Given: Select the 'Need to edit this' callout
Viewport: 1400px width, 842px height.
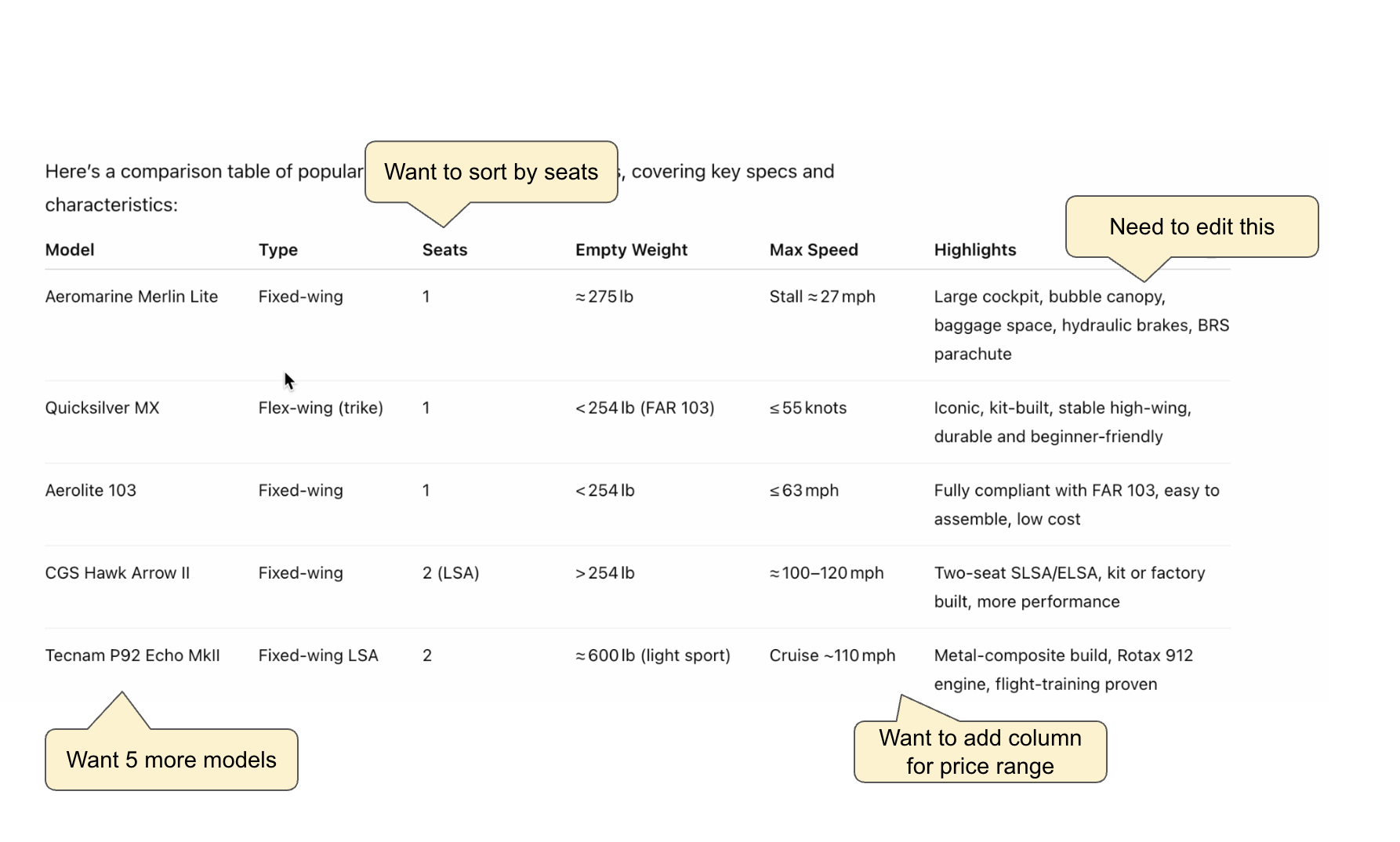Looking at the screenshot, I should 1191,227.
